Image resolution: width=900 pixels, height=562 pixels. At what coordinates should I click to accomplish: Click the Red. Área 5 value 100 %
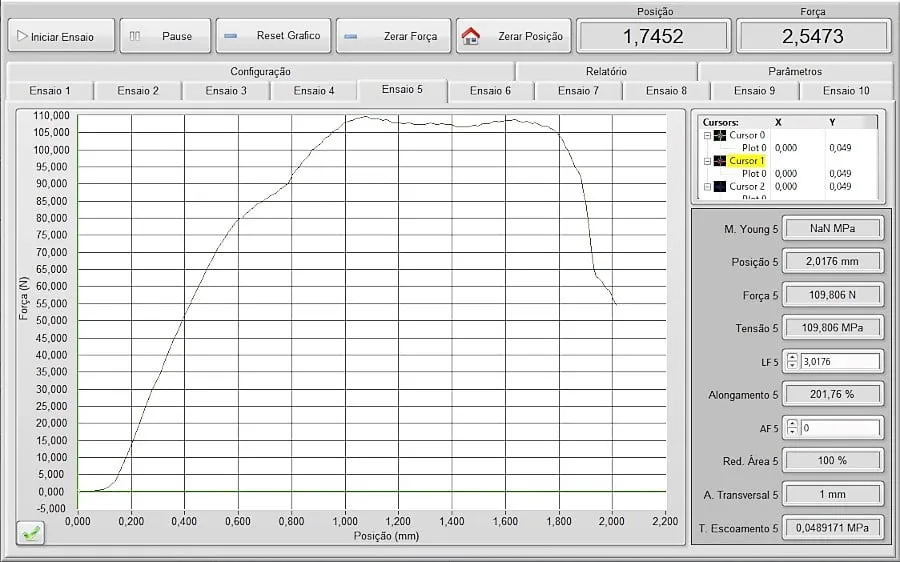tap(832, 460)
